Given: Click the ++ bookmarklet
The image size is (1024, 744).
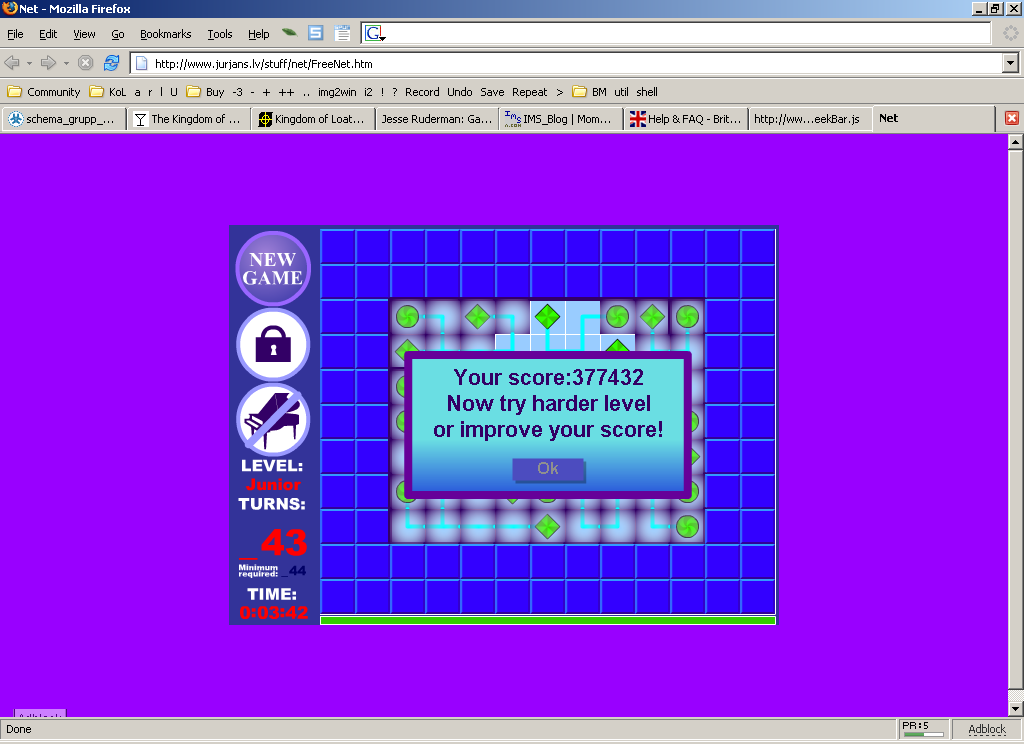Looking at the screenshot, I should pos(286,92).
